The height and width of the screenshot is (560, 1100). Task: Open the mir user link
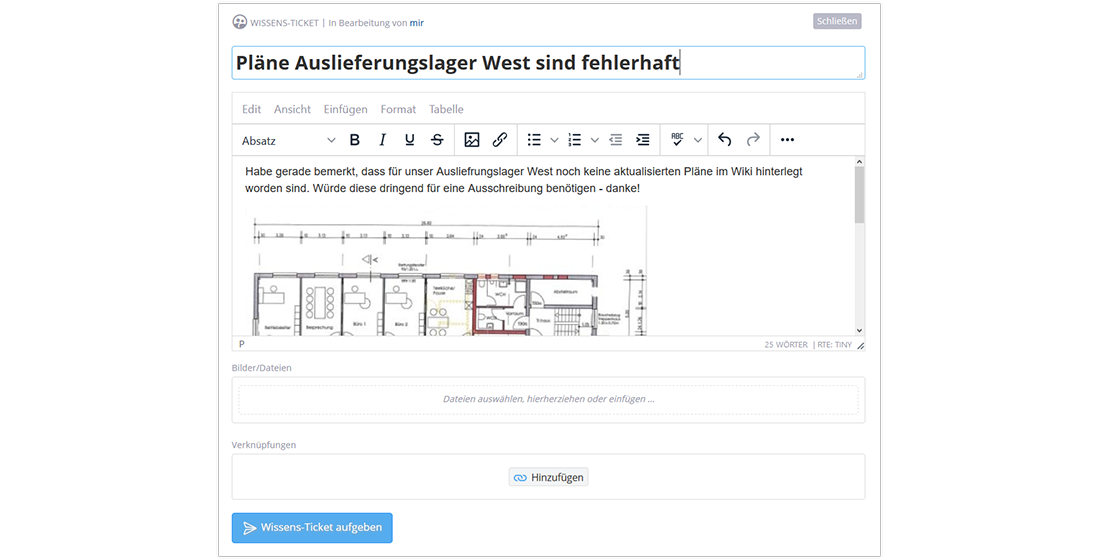[417, 22]
